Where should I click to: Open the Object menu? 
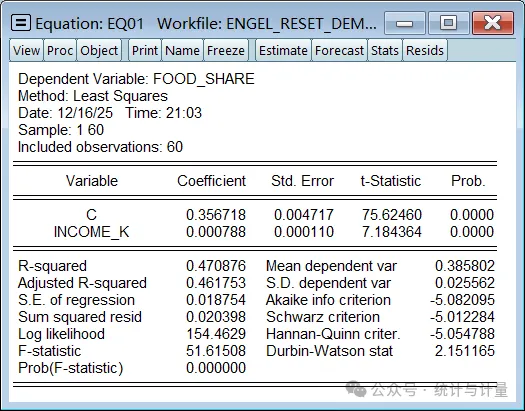tap(99, 51)
